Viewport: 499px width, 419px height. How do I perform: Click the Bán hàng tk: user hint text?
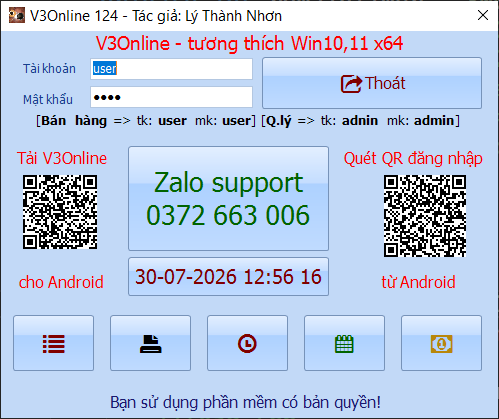[146, 121]
